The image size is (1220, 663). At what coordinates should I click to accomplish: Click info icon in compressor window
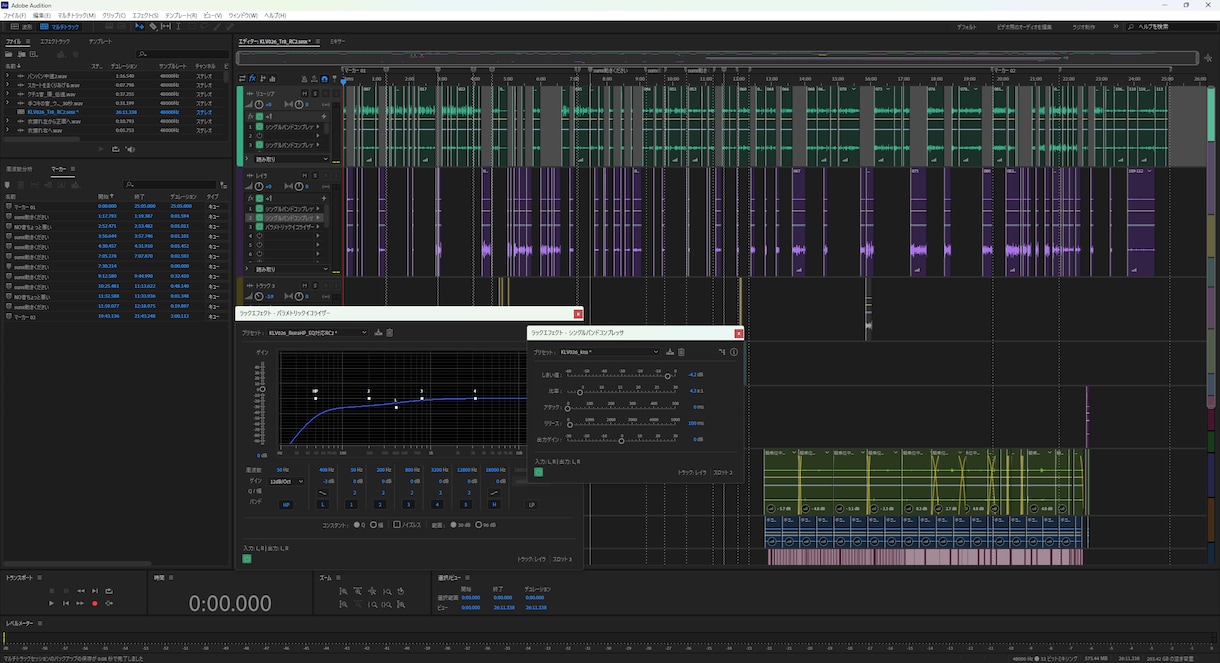(734, 352)
